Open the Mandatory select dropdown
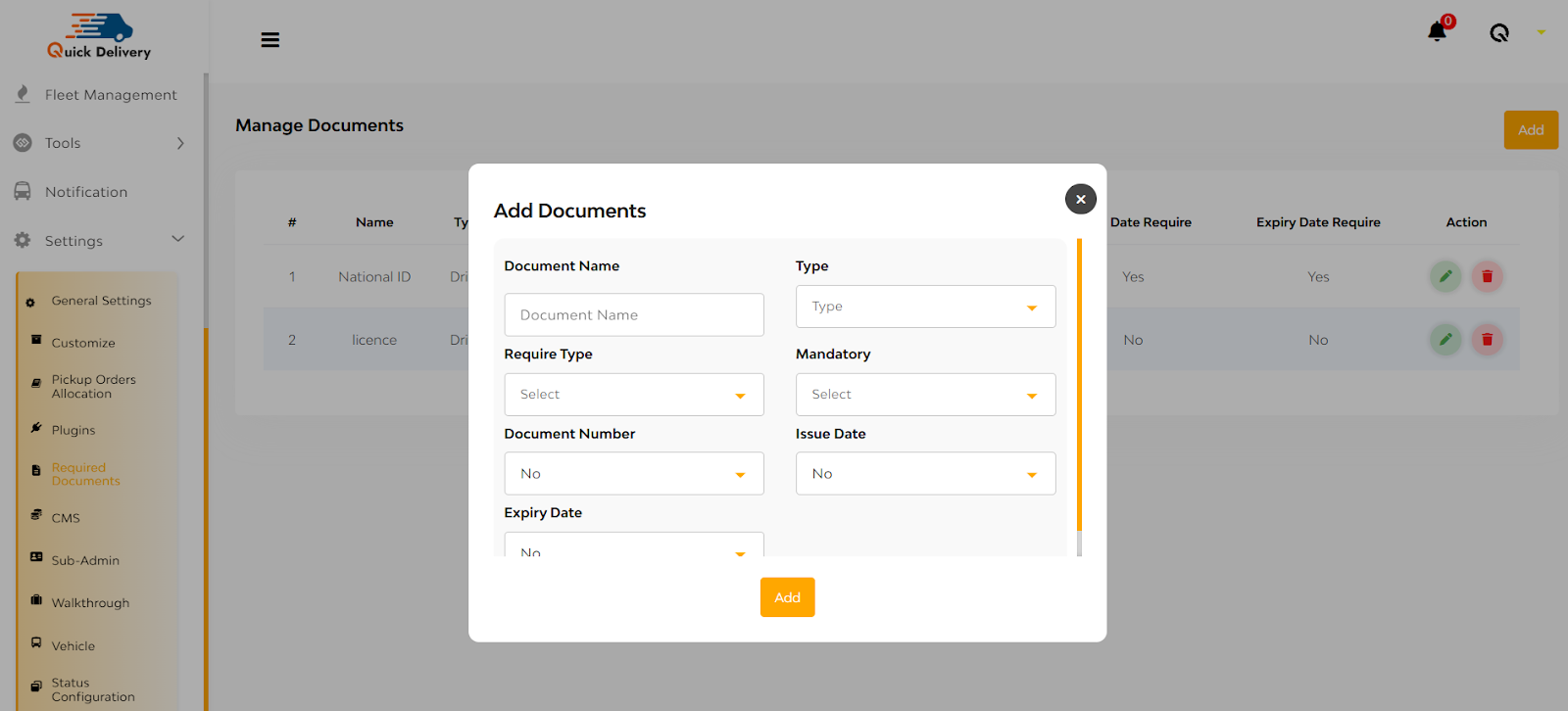This screenshot has height=711, width=1568. (x=925, y=395)
